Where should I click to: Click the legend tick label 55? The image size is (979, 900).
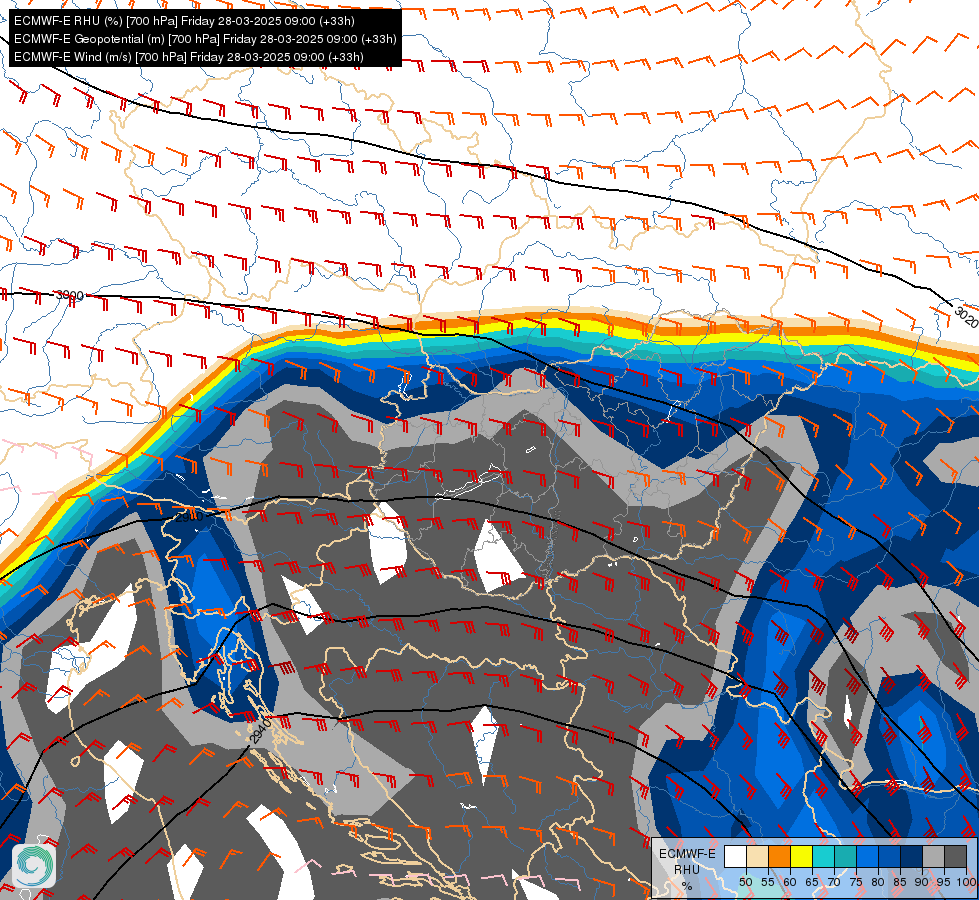(x=768, y=882)
